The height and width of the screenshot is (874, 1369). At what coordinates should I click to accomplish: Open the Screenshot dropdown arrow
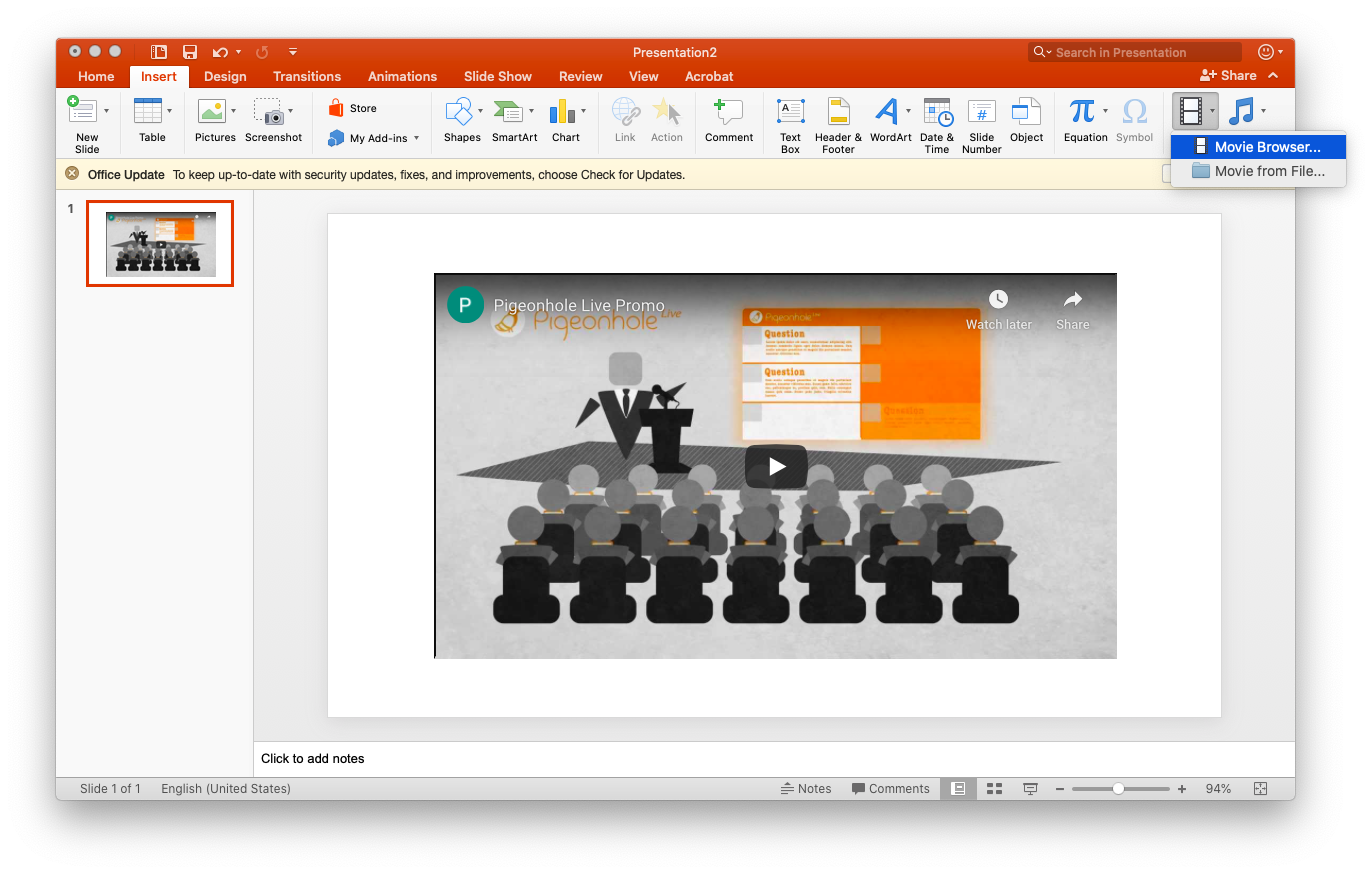pos(291,111)
